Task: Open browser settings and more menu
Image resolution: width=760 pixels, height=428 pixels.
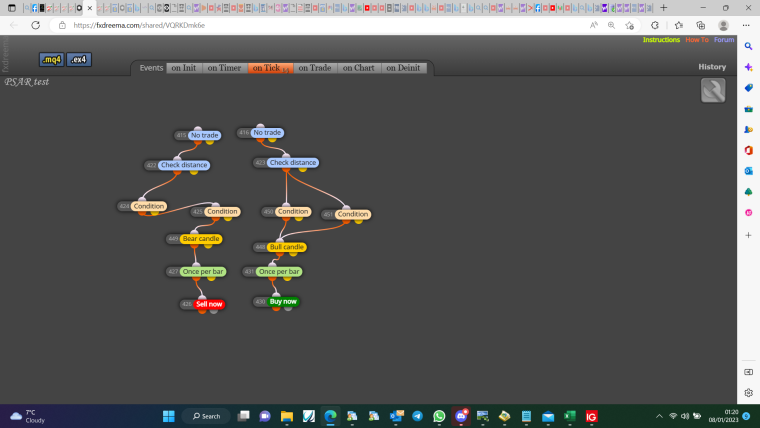Action: tap(746, 25)
